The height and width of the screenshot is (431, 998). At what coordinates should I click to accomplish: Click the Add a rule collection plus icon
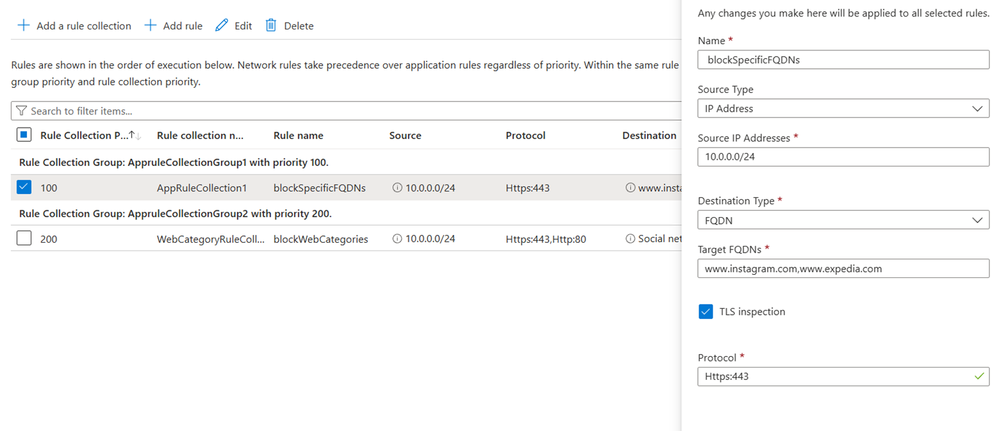(24, 25)
